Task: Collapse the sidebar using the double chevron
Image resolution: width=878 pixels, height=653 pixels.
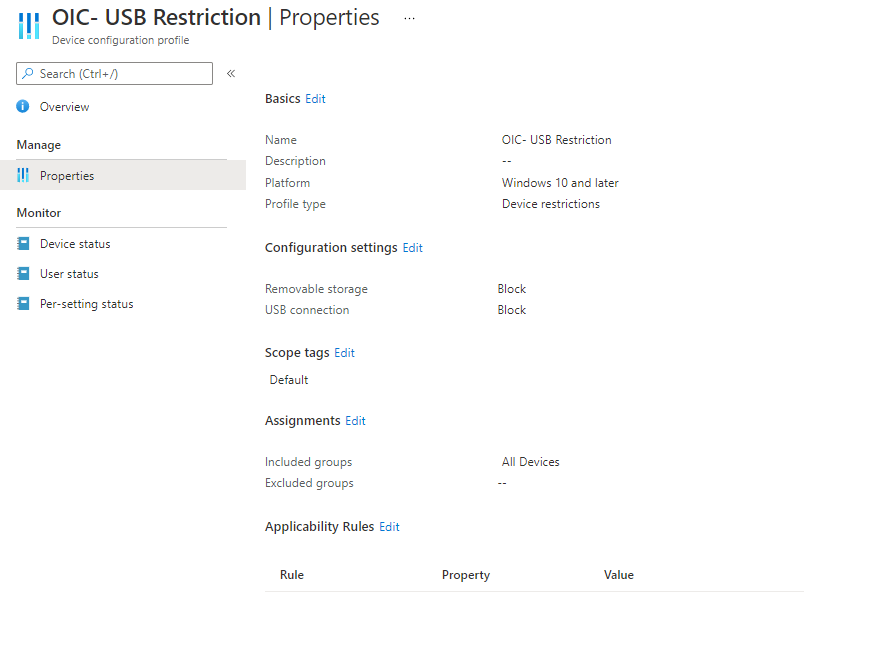Action: (230, 73)
